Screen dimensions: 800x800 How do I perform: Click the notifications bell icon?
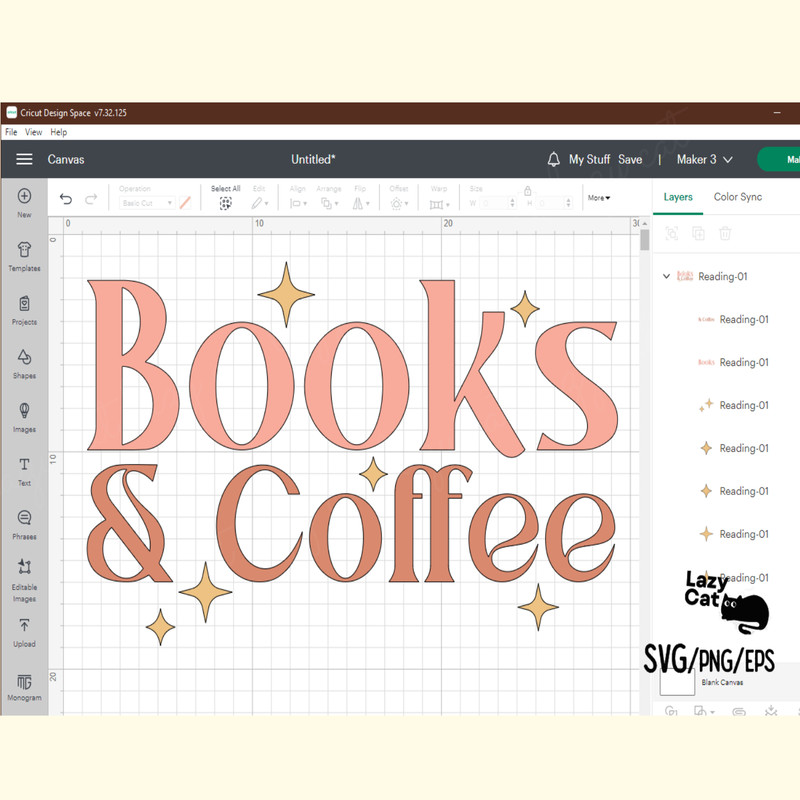coord(553,159)
